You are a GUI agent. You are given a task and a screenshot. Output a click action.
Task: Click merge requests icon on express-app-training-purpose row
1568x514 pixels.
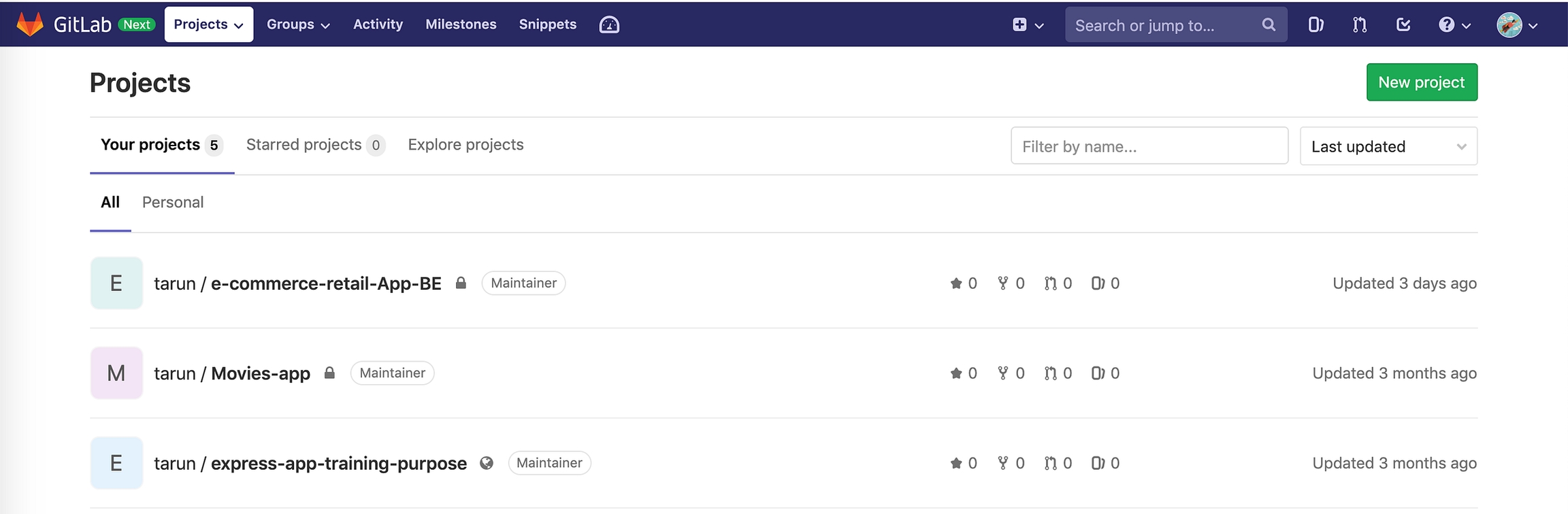1050,464
